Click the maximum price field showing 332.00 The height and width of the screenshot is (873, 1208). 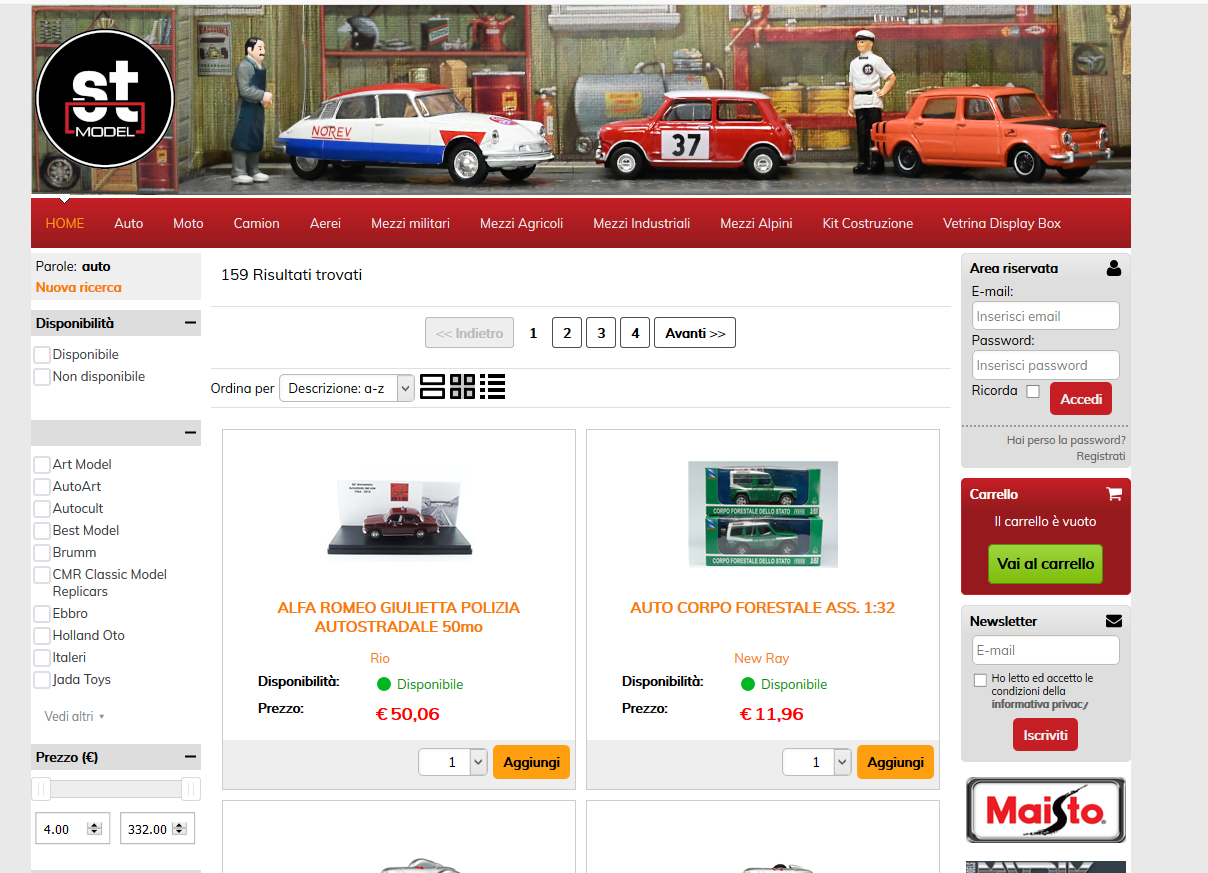coord(157,829)
